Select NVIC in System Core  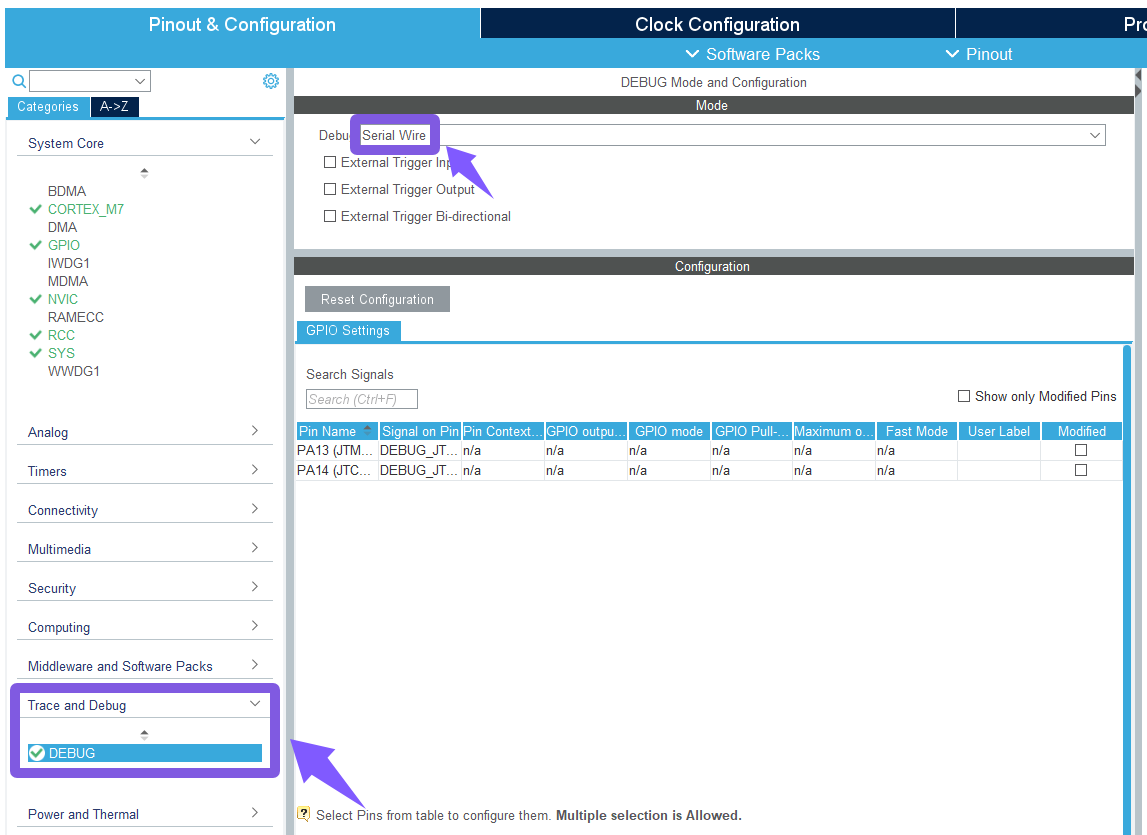click(x=62, y=299)
